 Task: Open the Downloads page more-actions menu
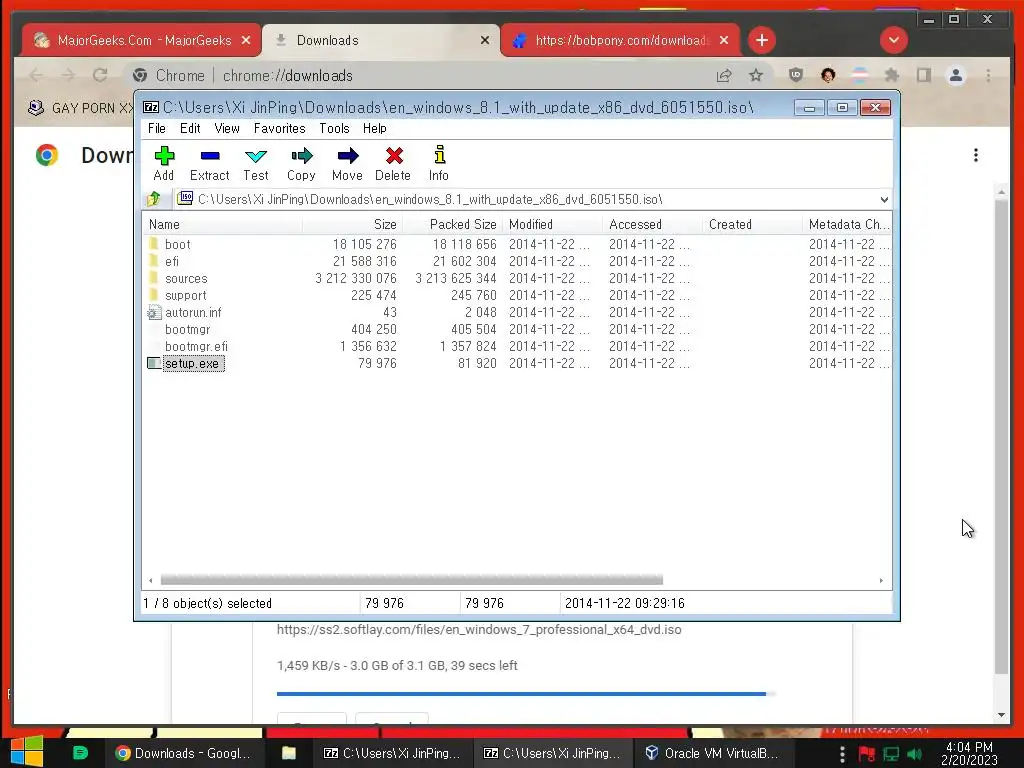point(976,155)
